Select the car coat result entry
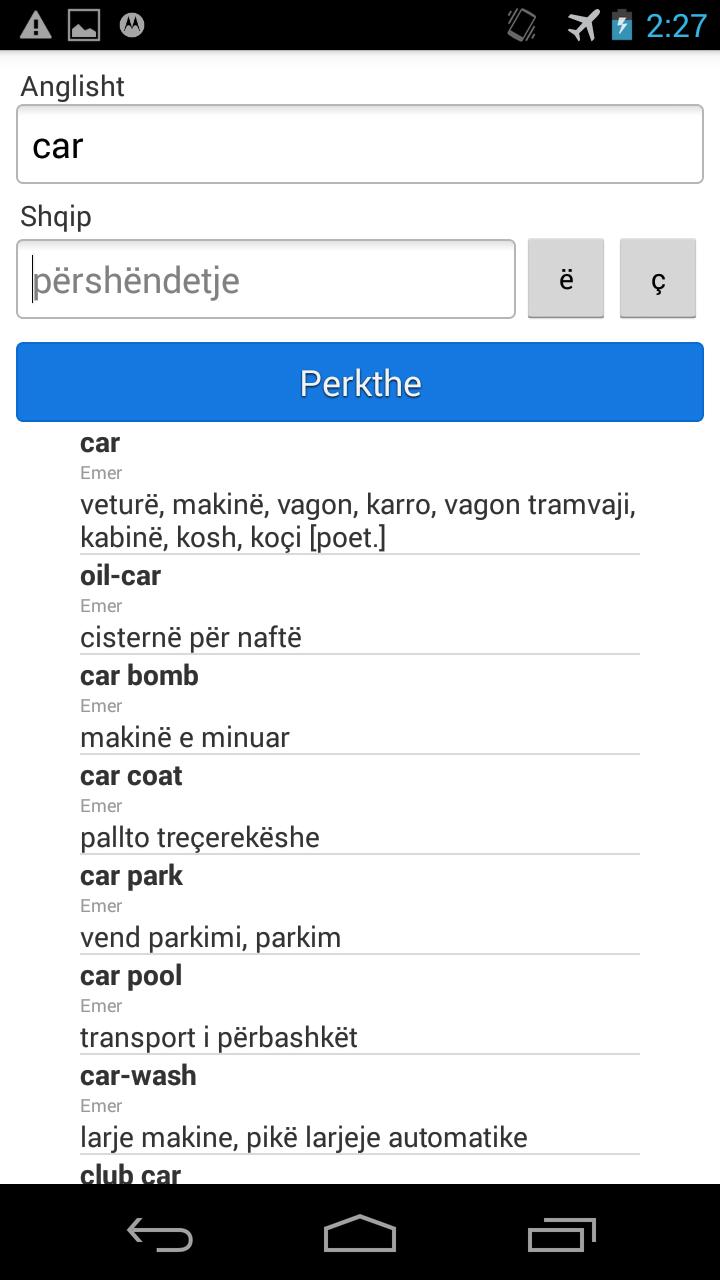This screenshot has height=1280, width=720. pyautogui.click(x=360, y=806)
